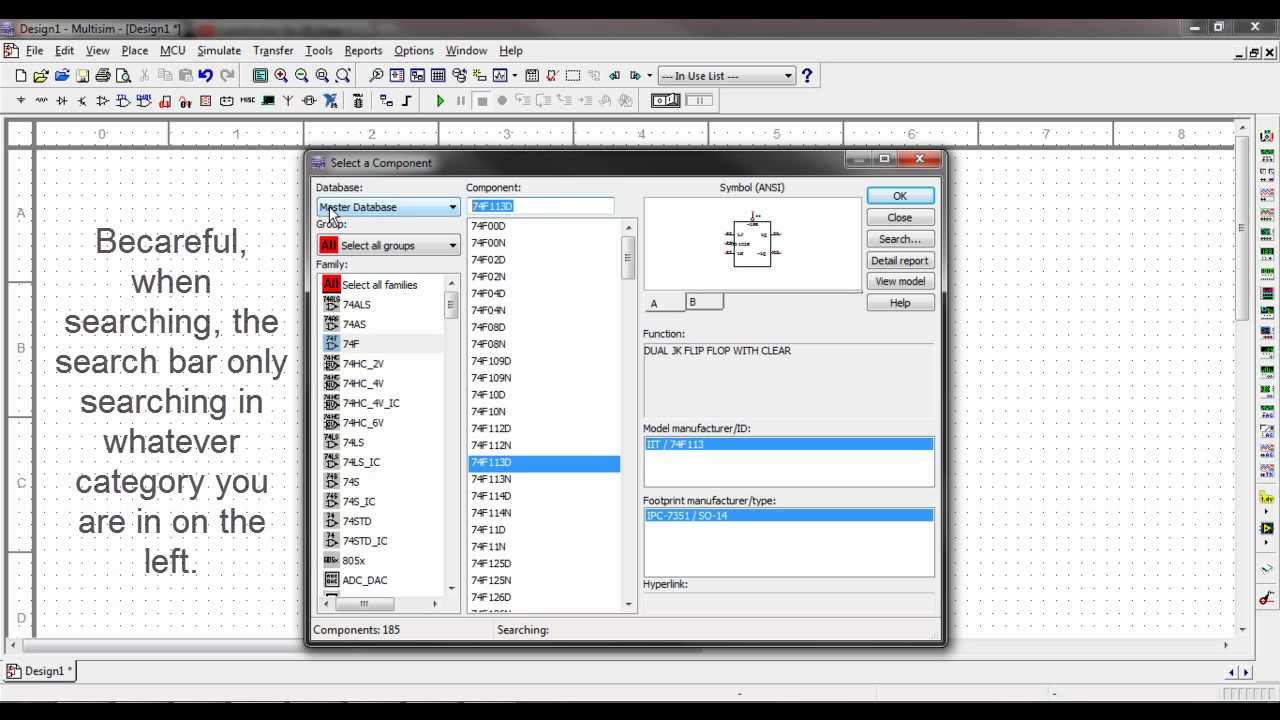Switch to symbol section B tab
Image resolution: width=1280 pixels, height=720 pixels.
704,302
